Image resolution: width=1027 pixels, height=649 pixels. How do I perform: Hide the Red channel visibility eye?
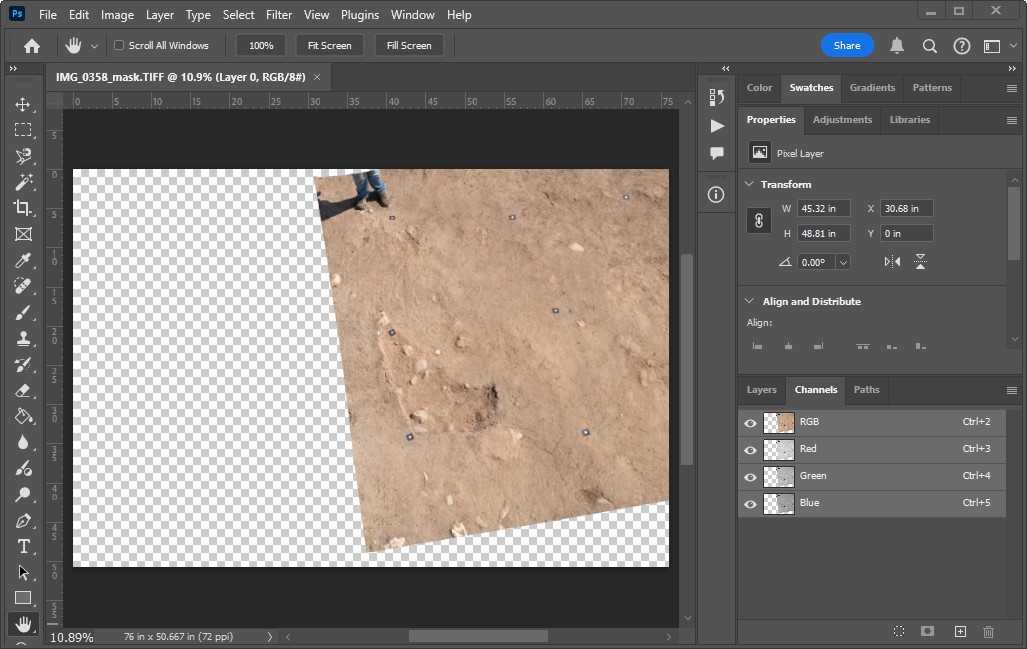(x=750, y=450)
